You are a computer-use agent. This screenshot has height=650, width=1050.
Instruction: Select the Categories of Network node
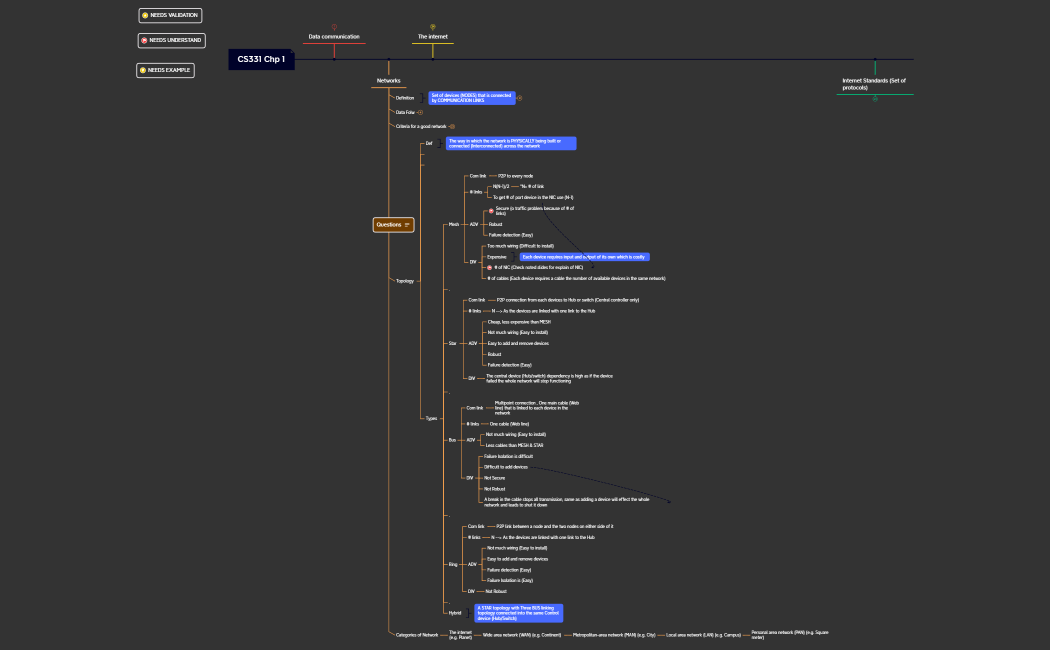coord(417,635)
